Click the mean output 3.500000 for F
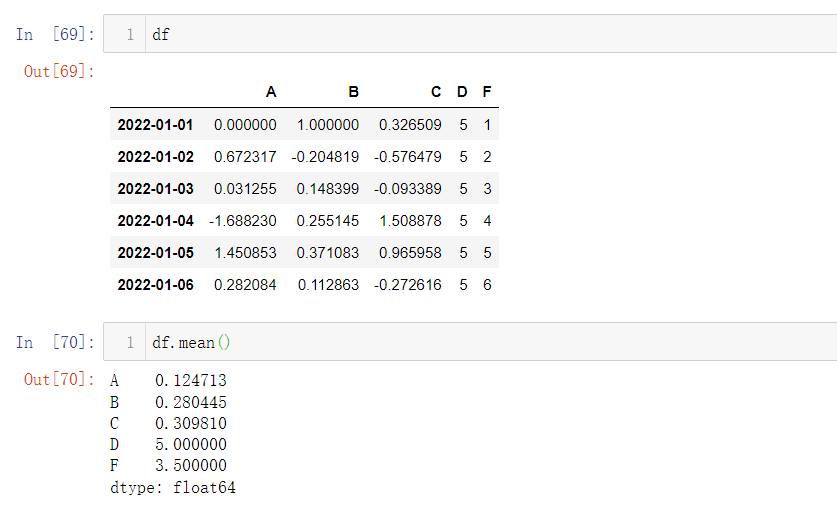The width and height of the screenshot is (837, 507). 191,465
